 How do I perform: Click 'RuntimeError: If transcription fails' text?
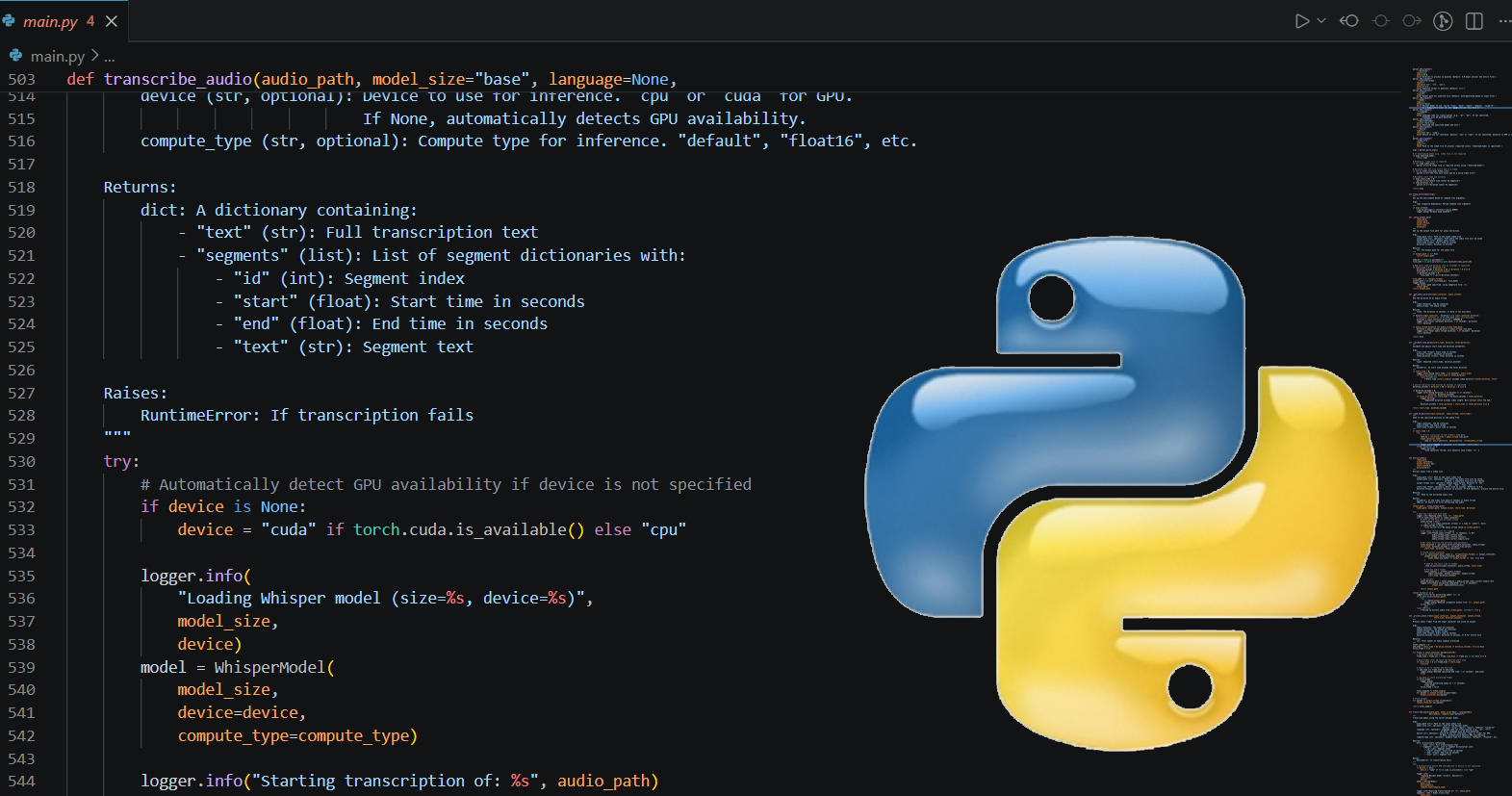coord(307,416)
